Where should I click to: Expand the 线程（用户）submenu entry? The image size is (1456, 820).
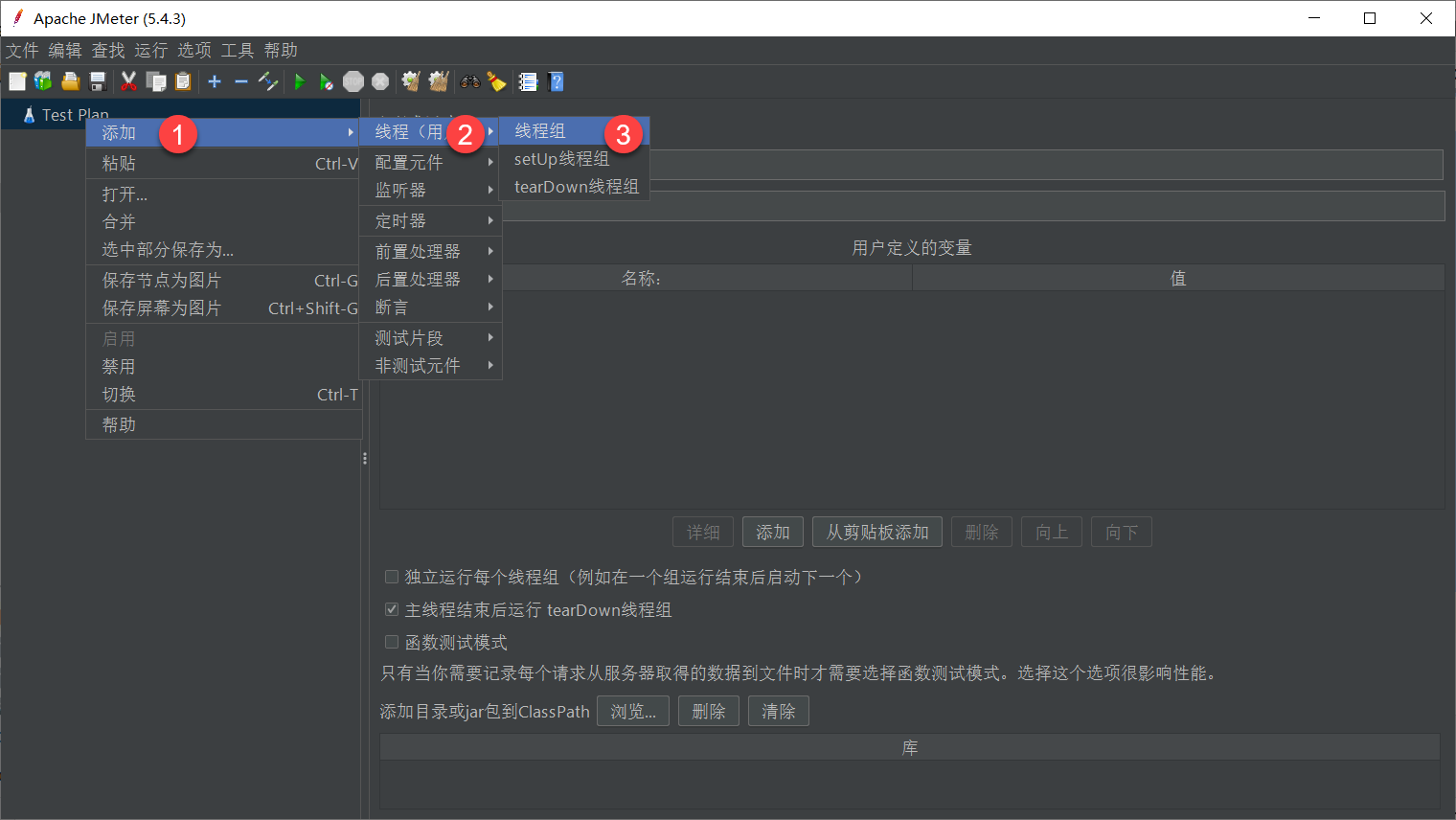[430, 131]
